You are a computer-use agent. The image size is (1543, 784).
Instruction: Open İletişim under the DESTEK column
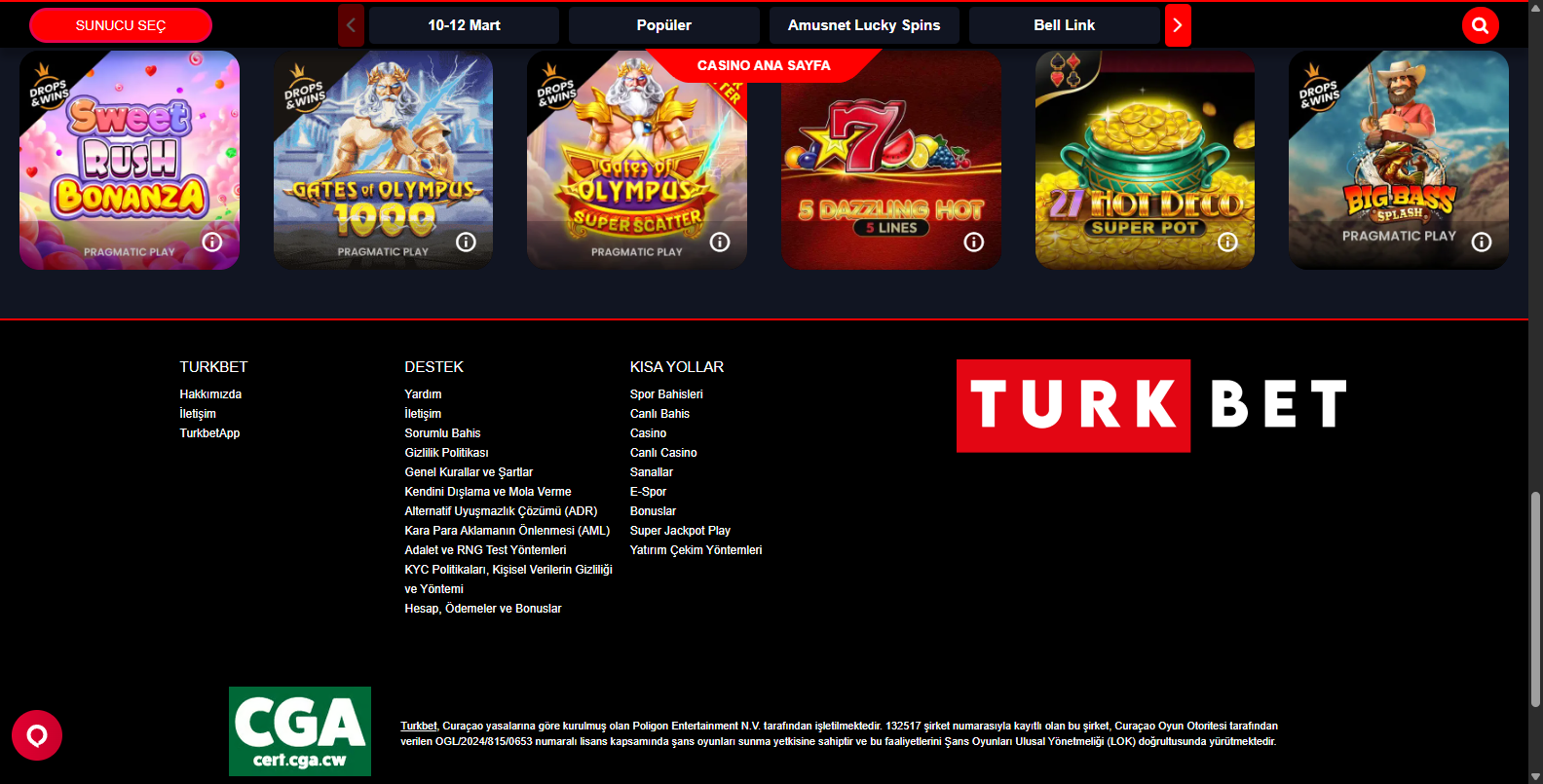tap(423, 414)
